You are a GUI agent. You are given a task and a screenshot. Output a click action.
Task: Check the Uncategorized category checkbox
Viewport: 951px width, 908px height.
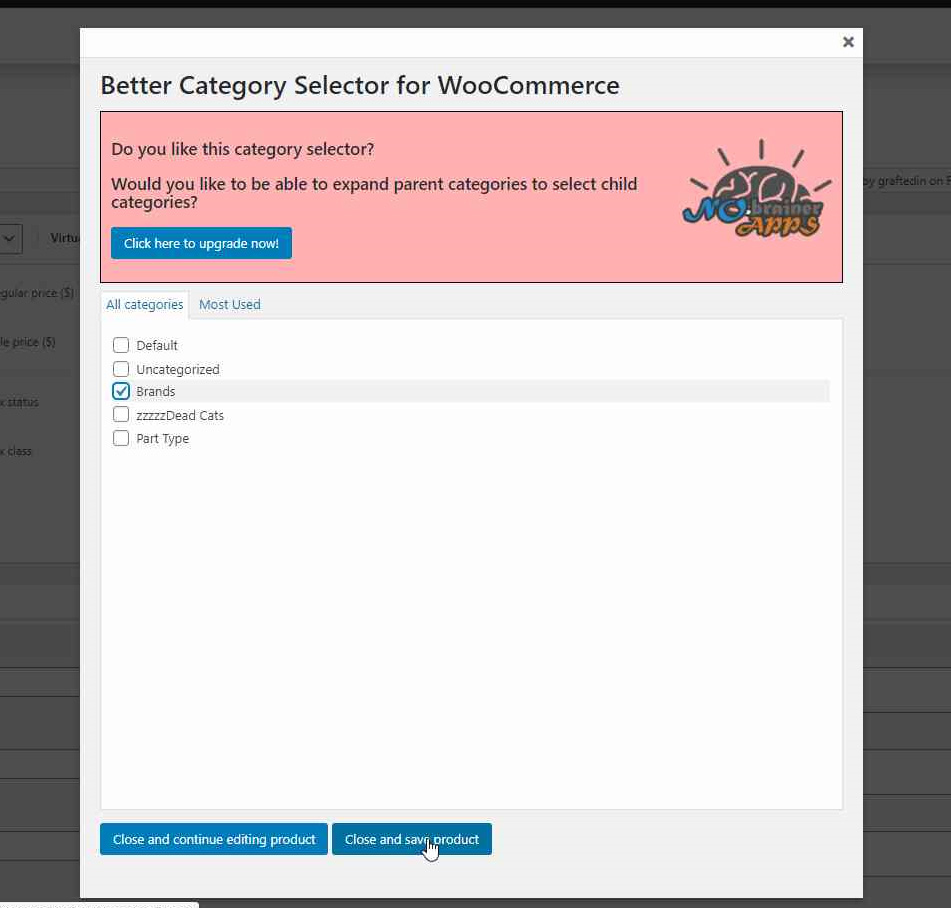pos(121,369)
